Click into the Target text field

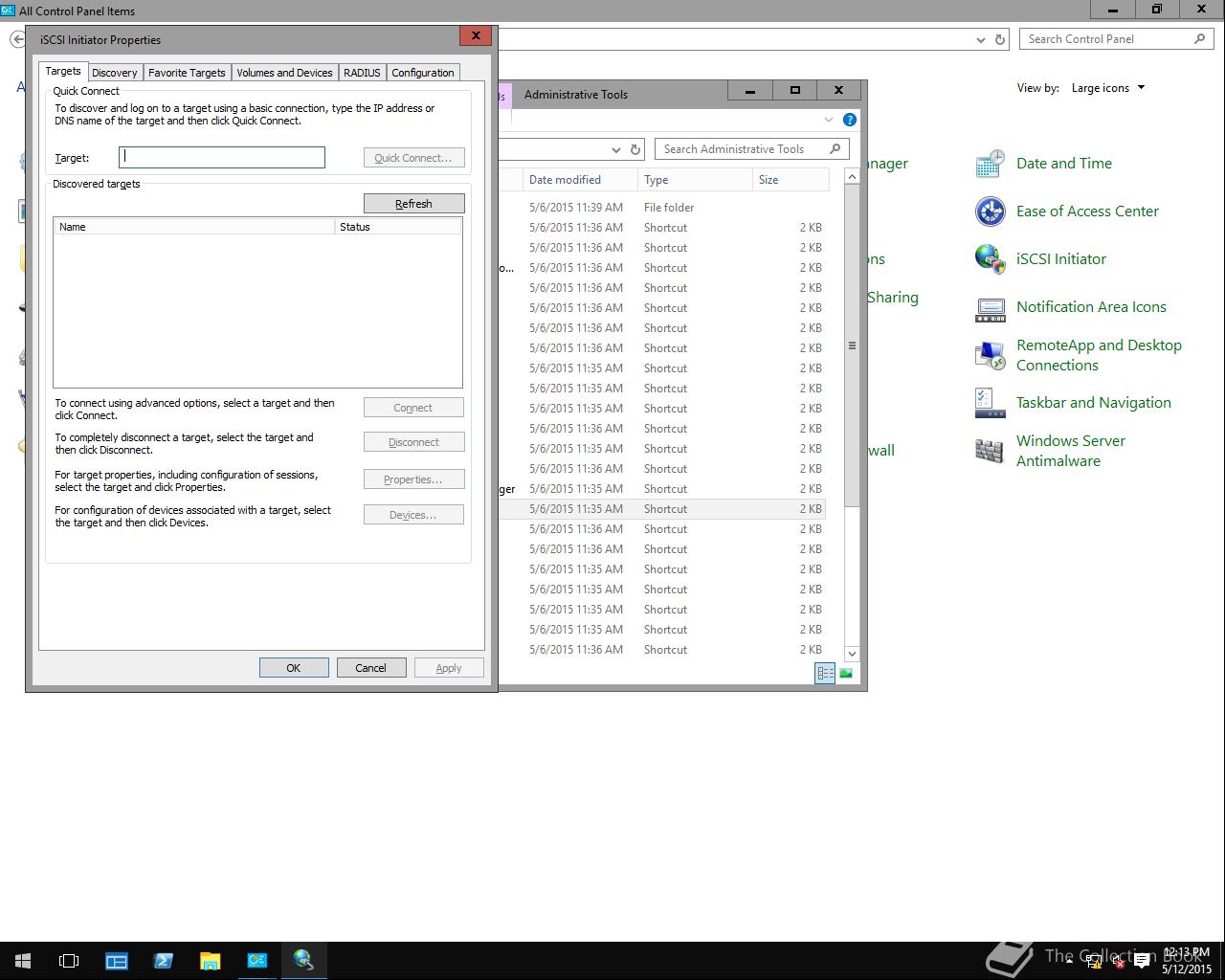[x=222, y=157]
